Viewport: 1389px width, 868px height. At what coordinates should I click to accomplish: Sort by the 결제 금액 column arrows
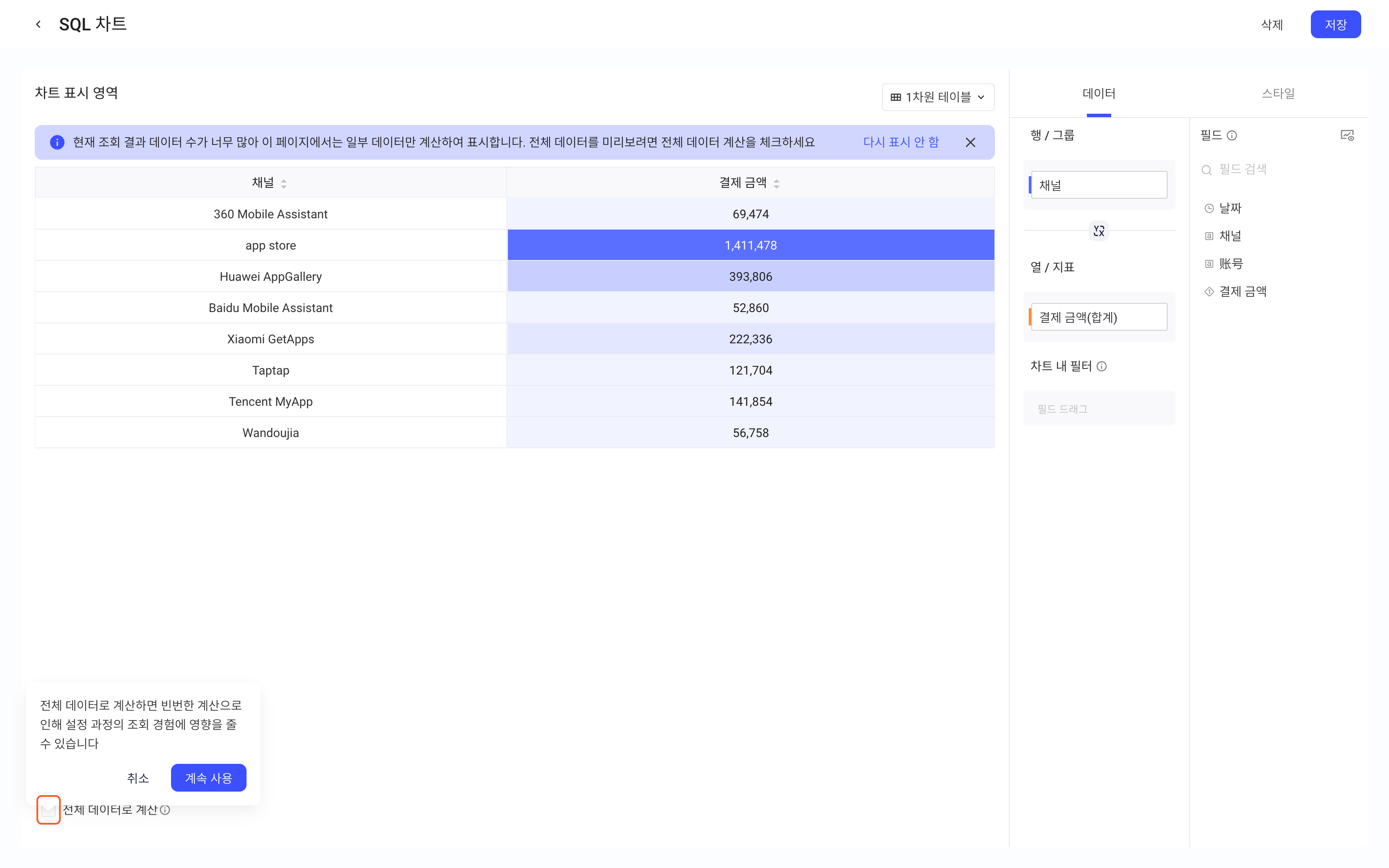click(x=776, y=183)
